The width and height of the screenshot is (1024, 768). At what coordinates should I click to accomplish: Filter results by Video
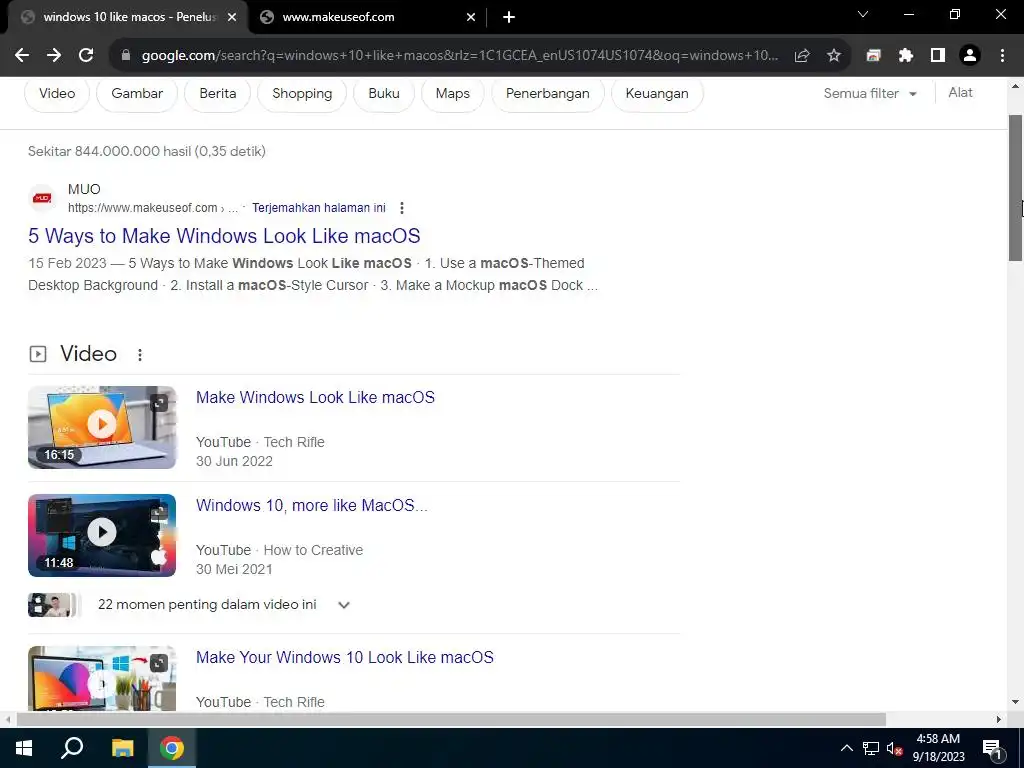(x=57, y=93)
